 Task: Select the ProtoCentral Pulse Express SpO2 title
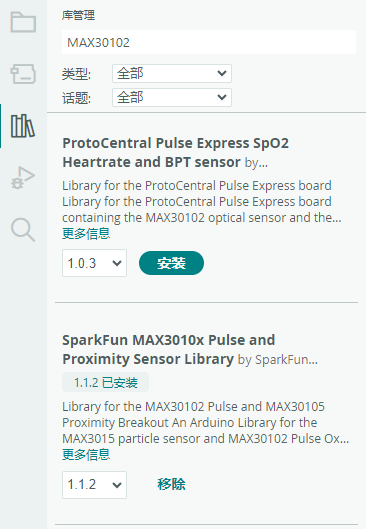click(x=175, y=152)
